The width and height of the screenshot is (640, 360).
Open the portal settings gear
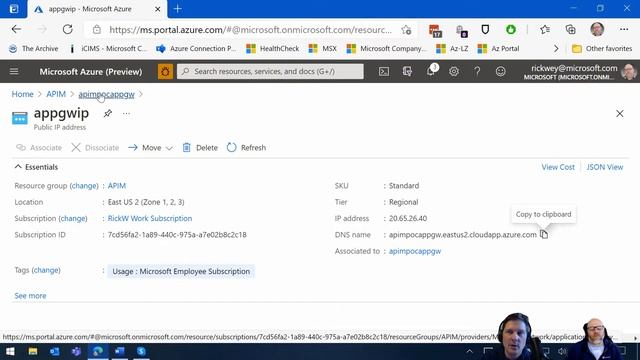pyautogui.click(x=453, y=71)
